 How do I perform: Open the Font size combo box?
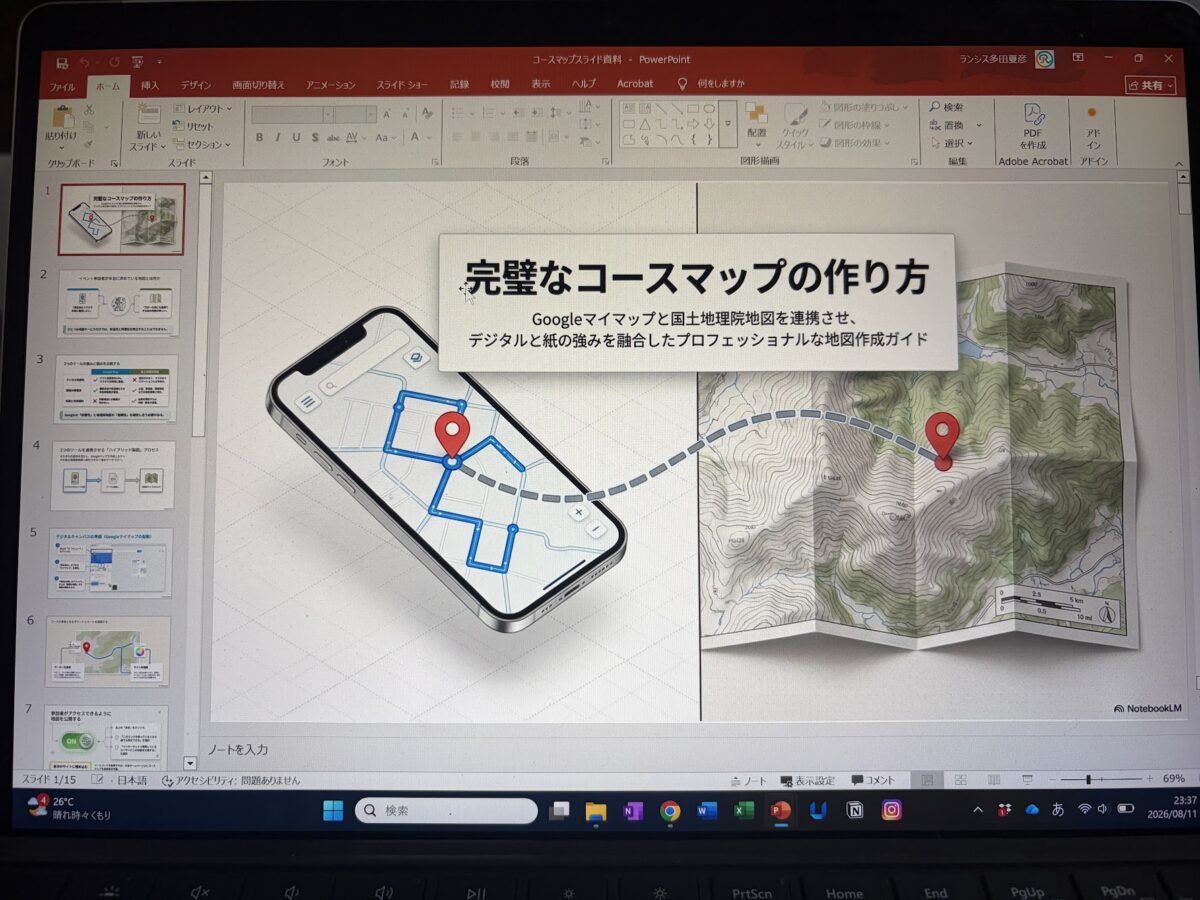point(356,113)
